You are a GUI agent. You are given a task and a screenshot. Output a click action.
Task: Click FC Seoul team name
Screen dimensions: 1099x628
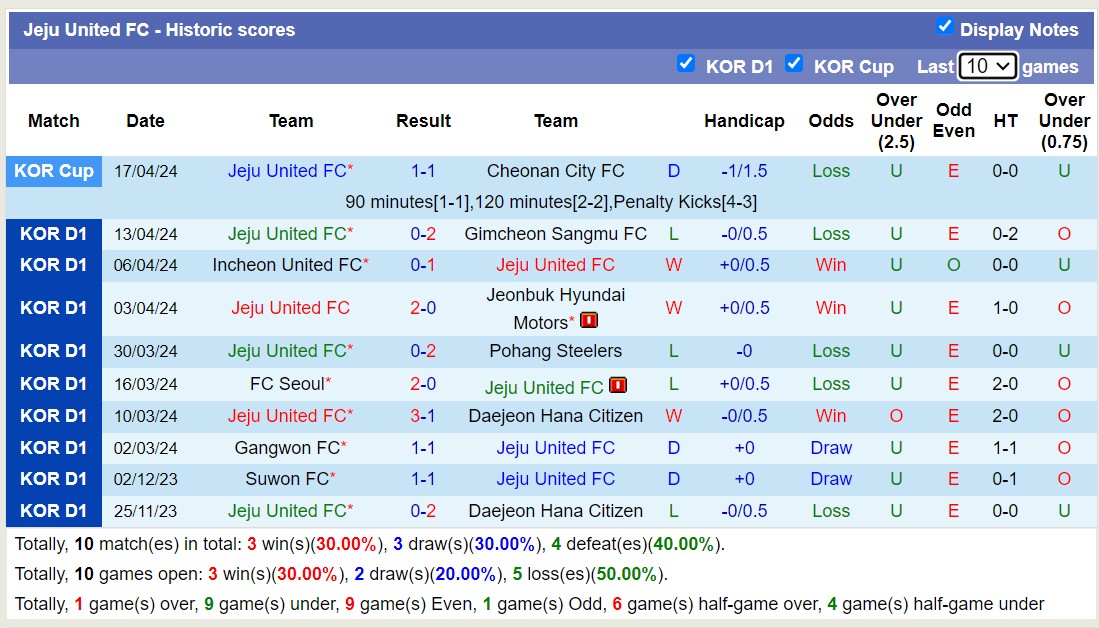[x=287, y=384]
